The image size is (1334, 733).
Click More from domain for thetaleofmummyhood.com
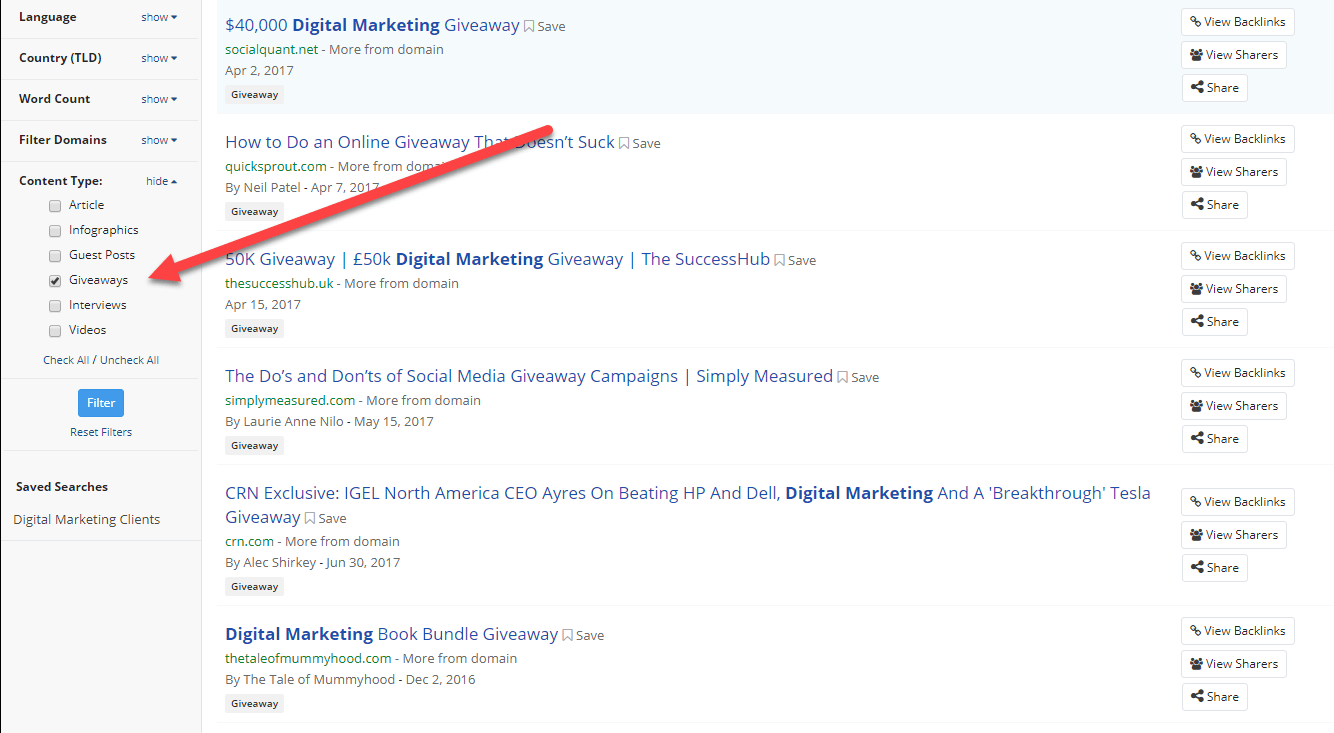click(x=460, y=658)
